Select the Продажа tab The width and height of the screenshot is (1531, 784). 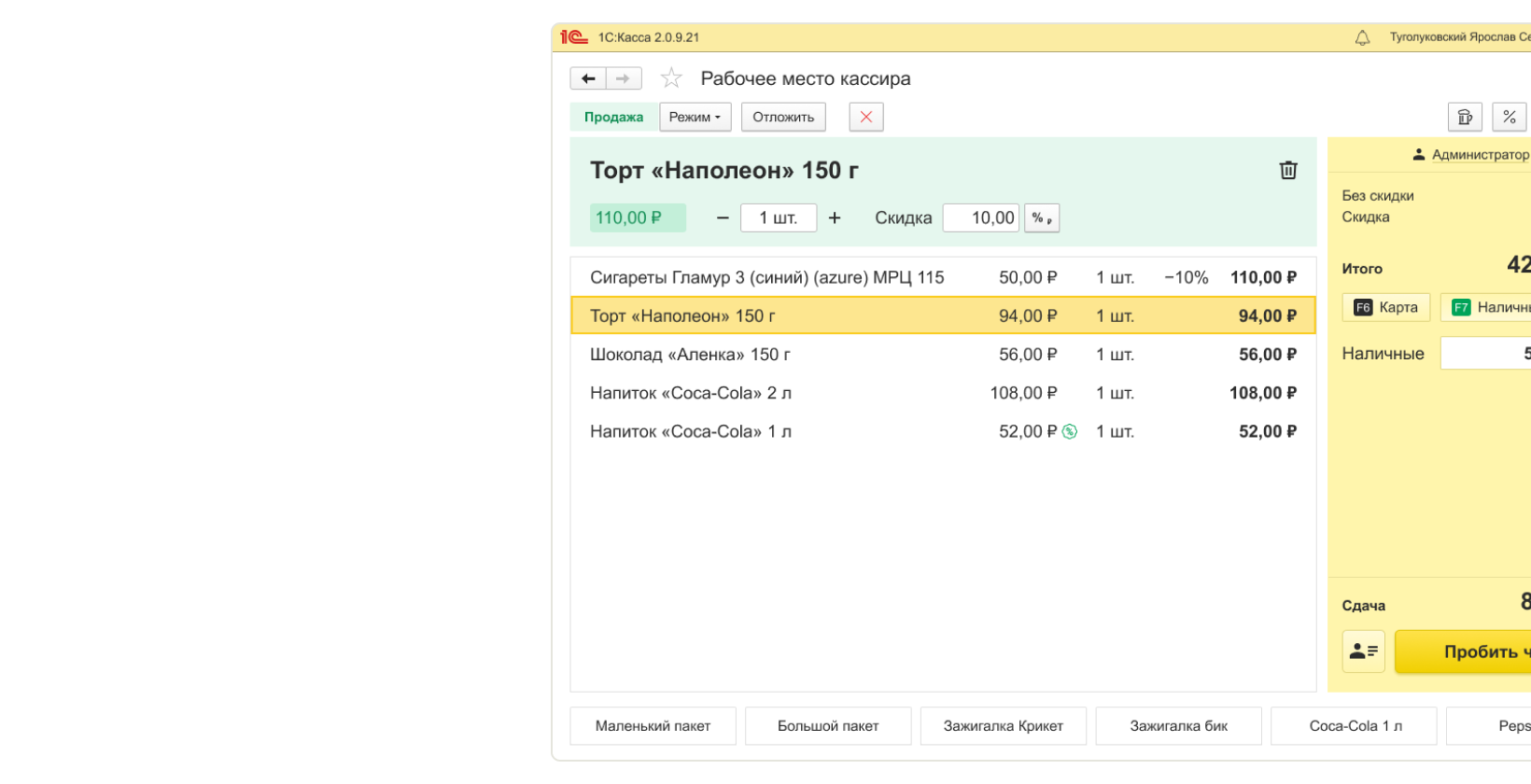(x=613, y=117)
